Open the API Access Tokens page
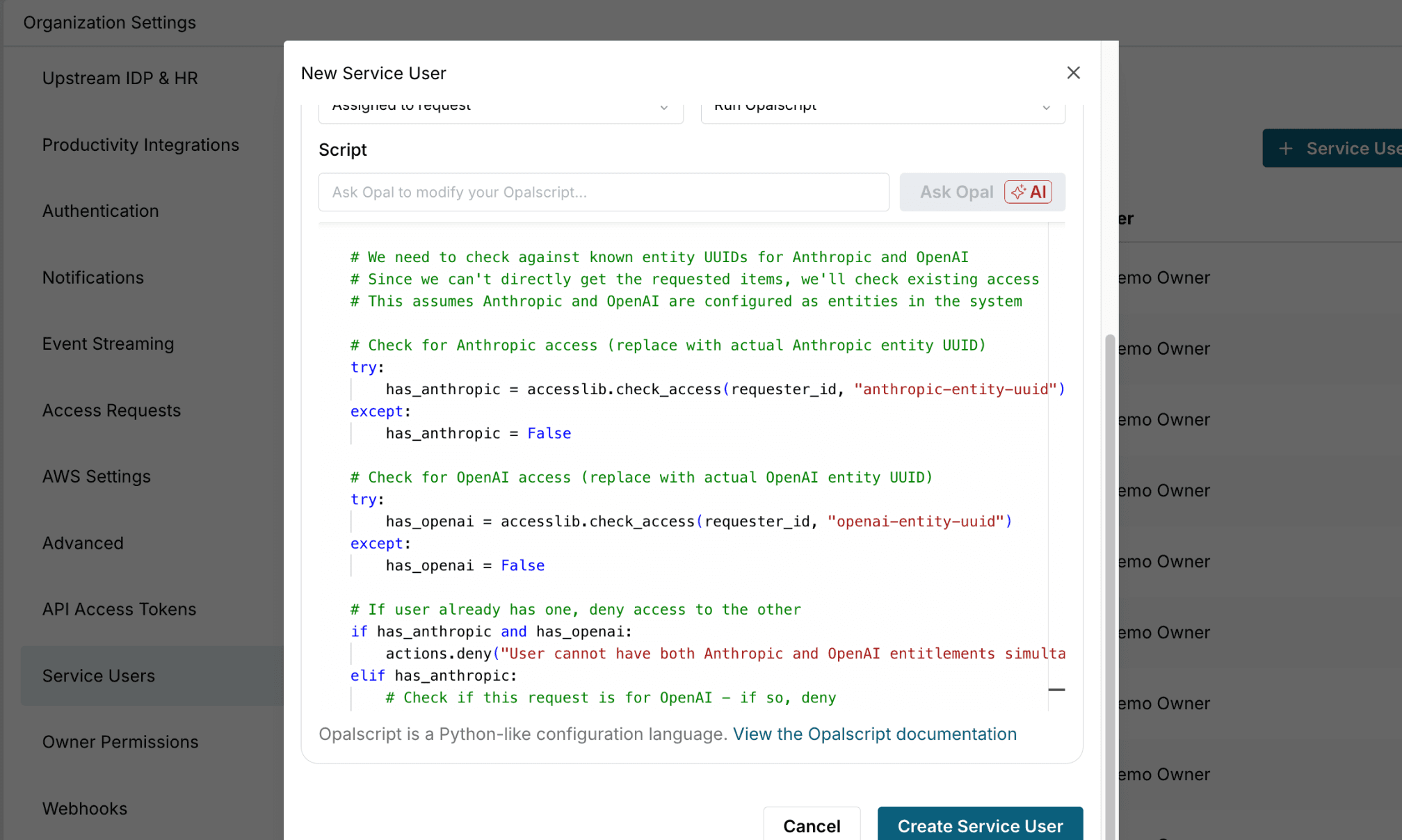This screenshot has width=1402, height=840. (x=119, y=609)
